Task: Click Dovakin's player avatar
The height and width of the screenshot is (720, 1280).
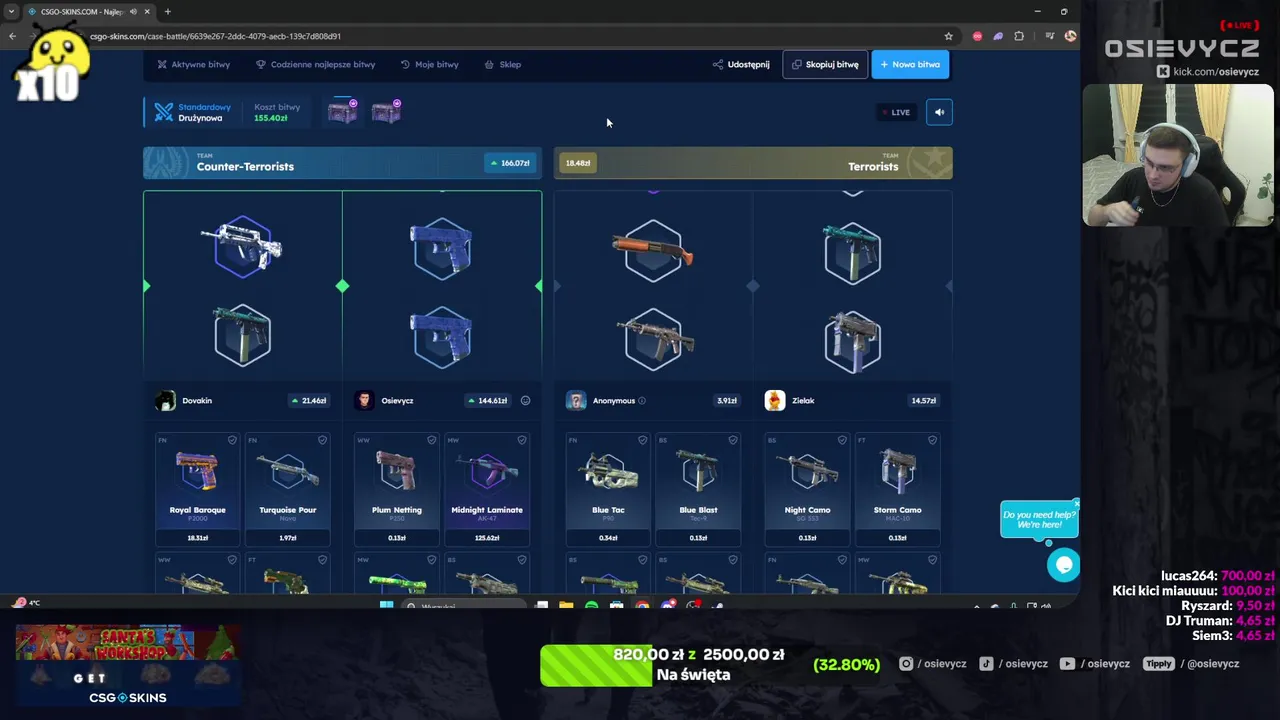Action: point(166,401)
